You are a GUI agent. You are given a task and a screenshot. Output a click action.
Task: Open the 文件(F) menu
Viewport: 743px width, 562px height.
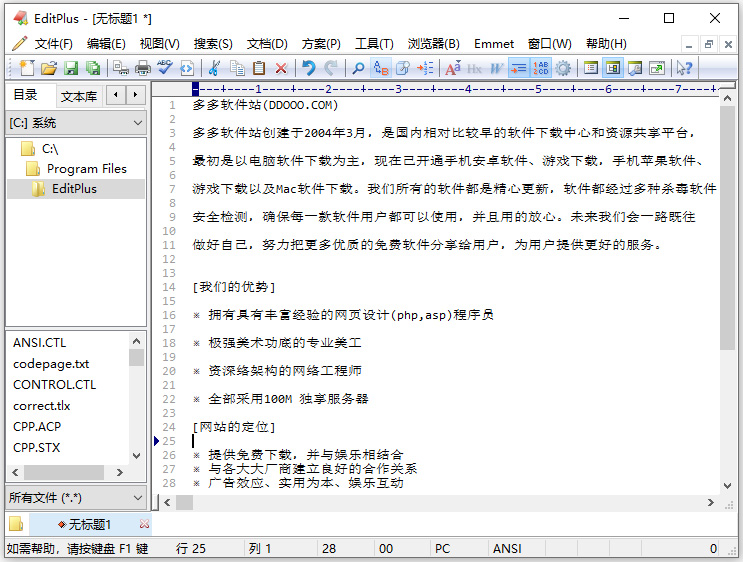54,44
